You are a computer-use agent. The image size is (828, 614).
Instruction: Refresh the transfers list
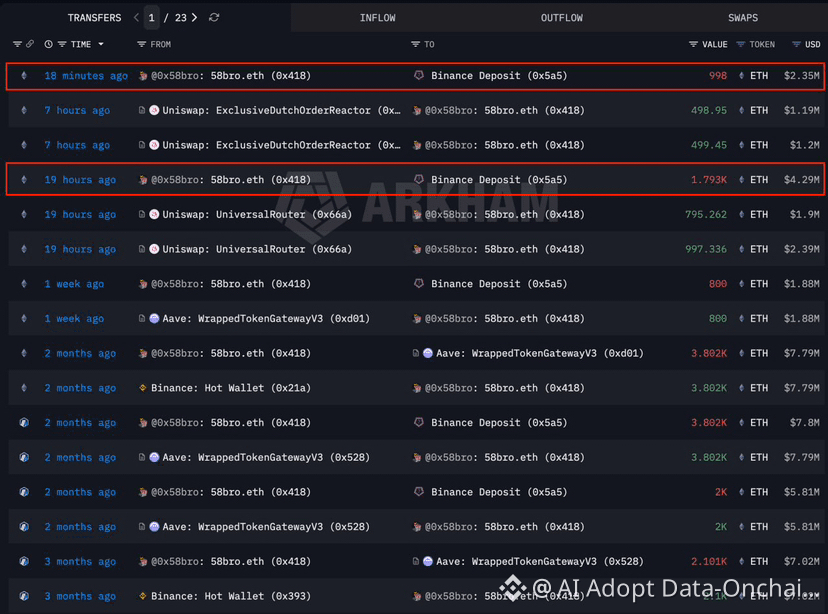214,17
